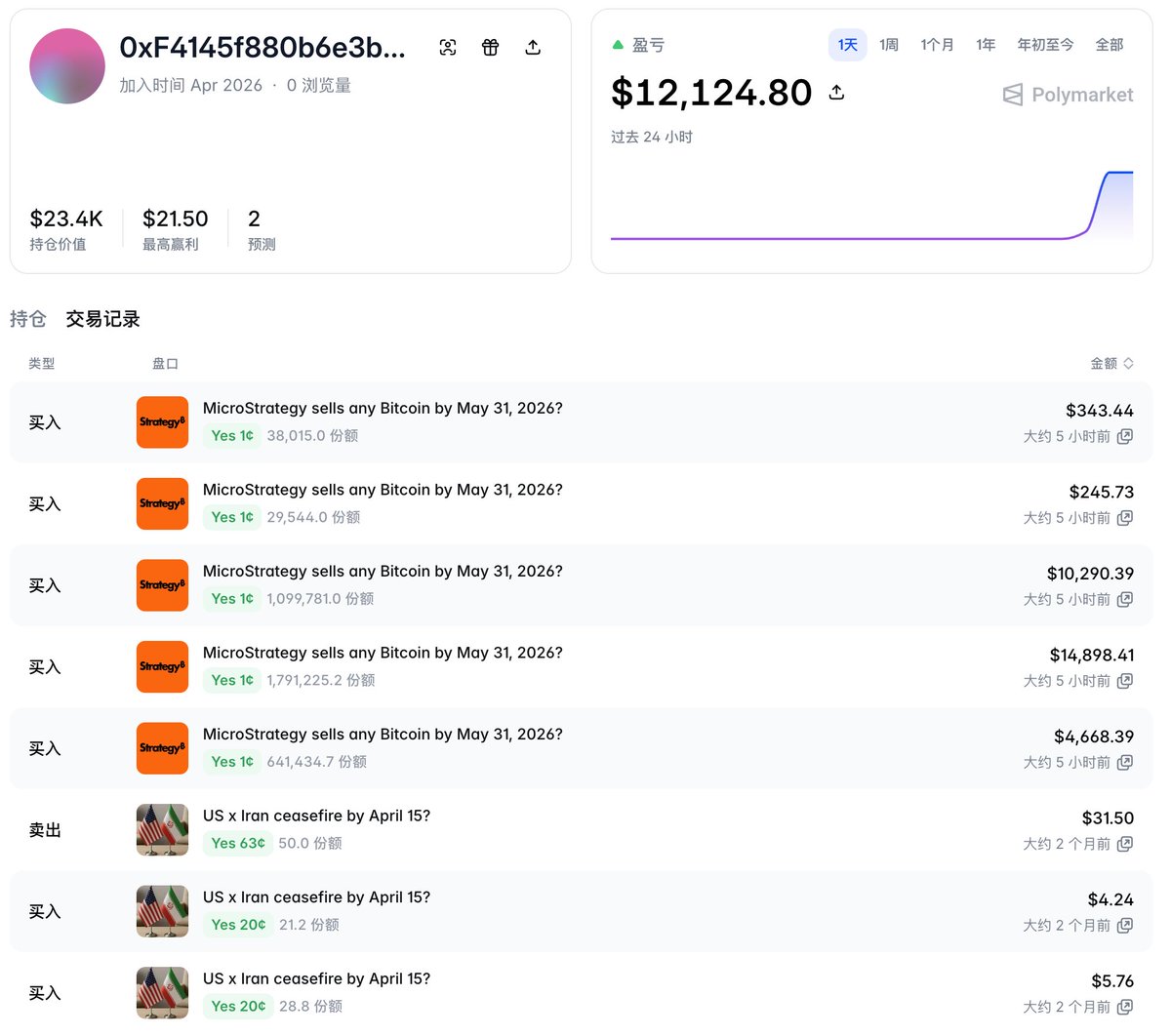Click Yes 20¢ badge beside 21.2 份额
This screenshot has height=1036, width=1171.
238,925
